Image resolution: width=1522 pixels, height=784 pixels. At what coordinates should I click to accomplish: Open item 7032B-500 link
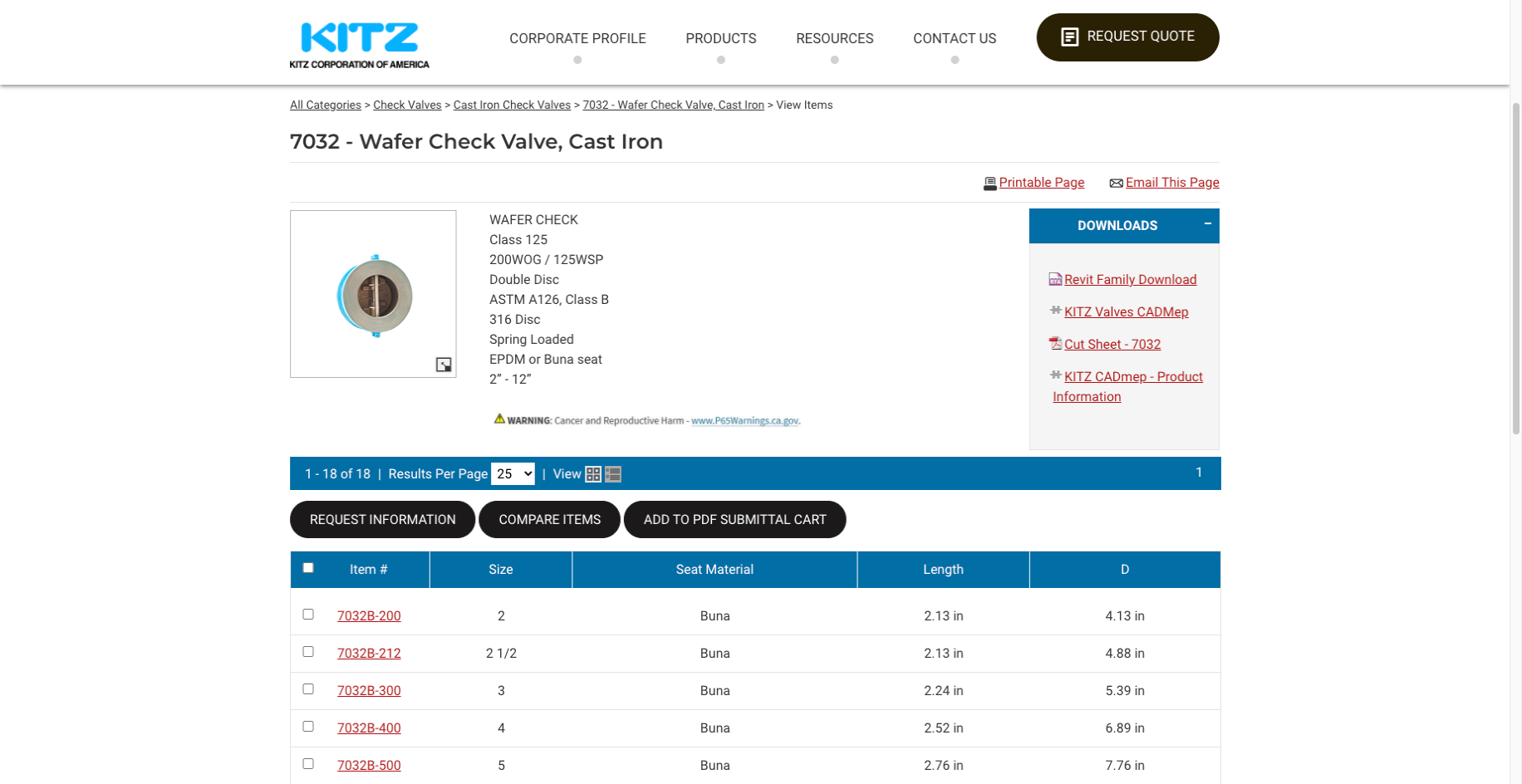(369, 766)
